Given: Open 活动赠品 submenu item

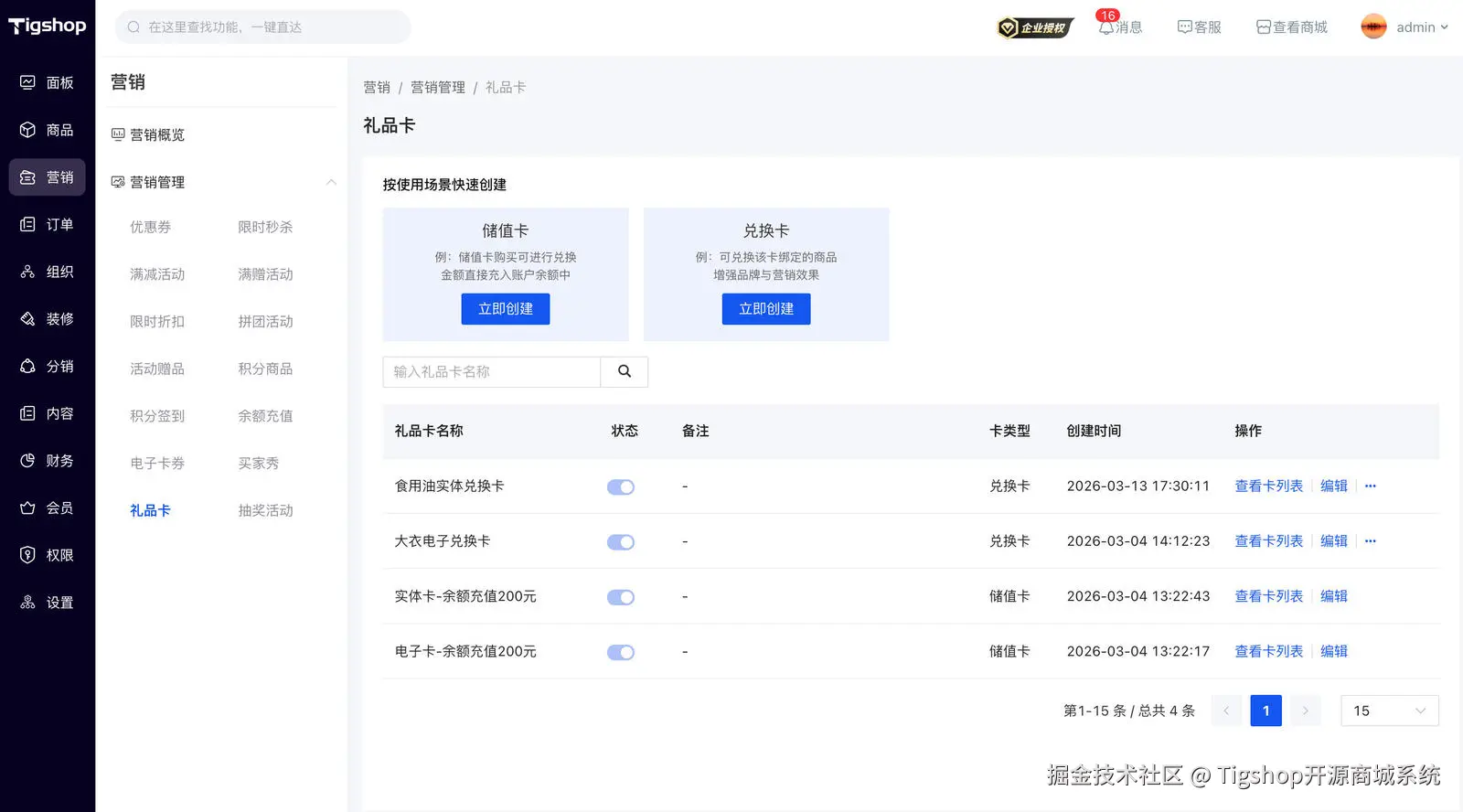Looking at the screenshot, I should pos(157,369).
